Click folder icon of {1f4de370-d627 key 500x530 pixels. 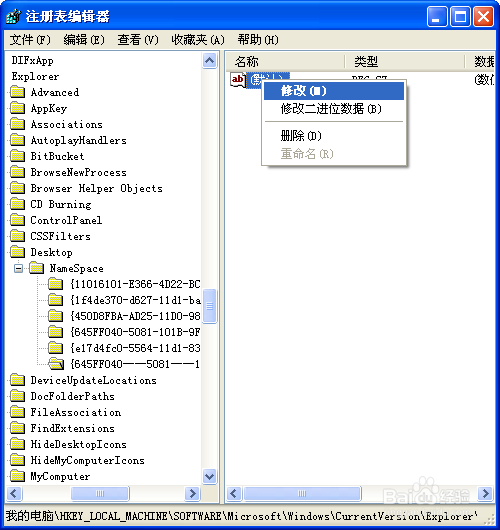point(55,300)
